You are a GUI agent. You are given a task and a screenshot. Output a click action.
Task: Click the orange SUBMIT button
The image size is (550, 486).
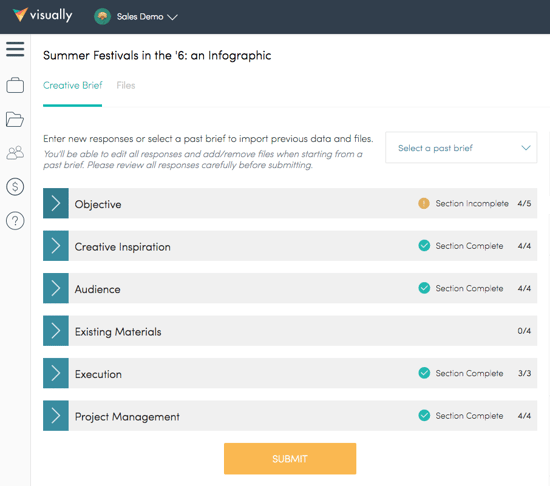tap(290, 459)
